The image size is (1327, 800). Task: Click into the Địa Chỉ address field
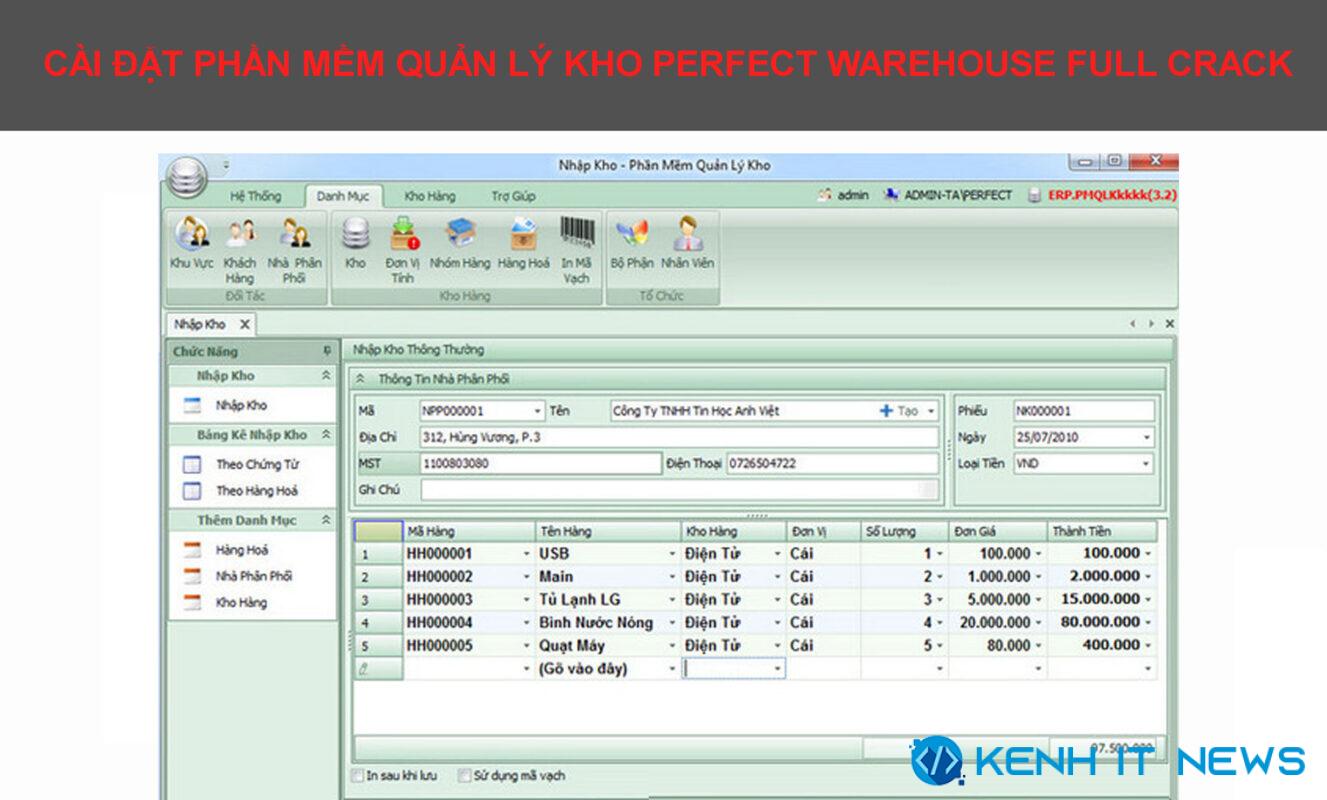tap(679, 438)
